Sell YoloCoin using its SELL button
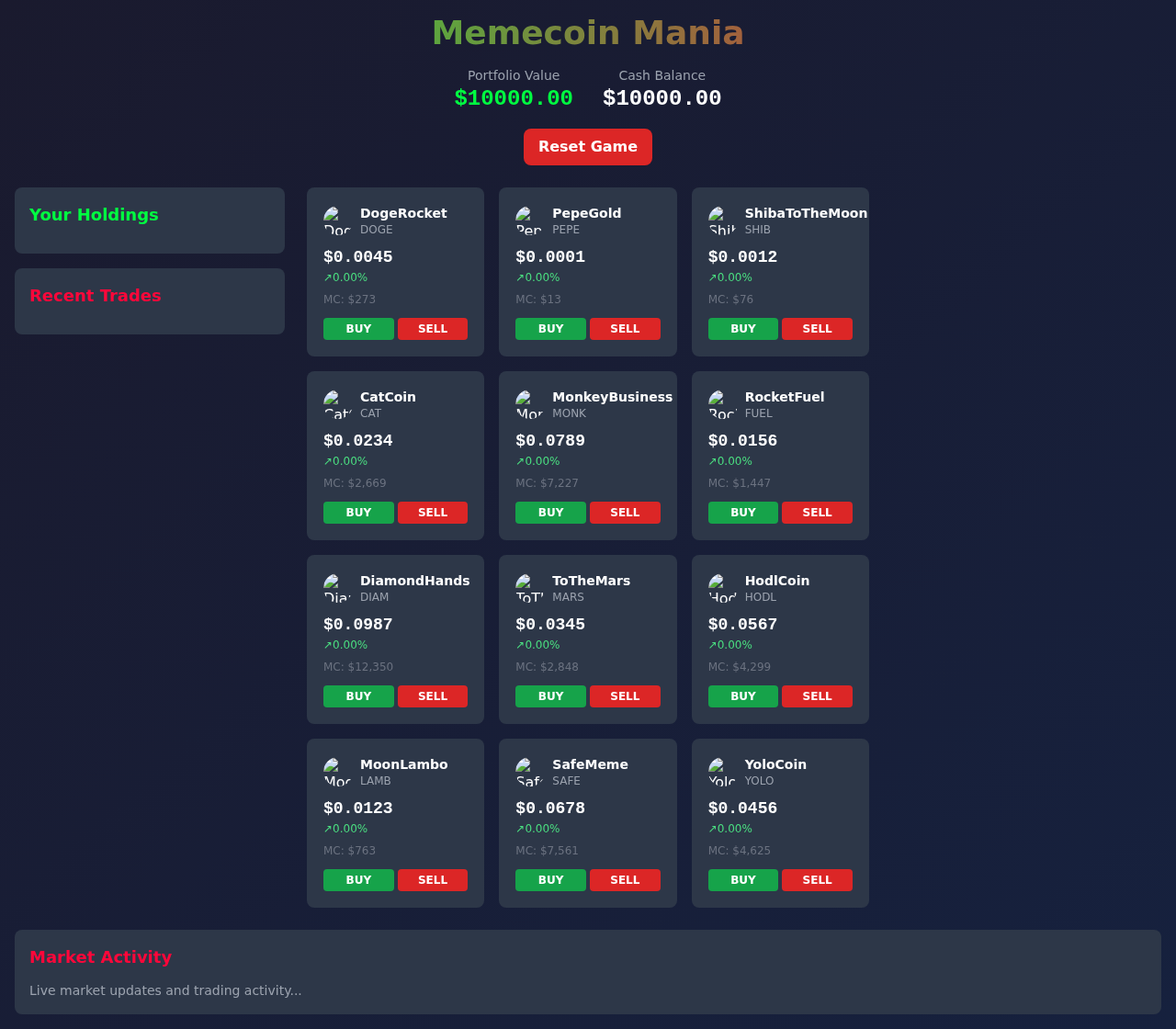This screenshot has height=1029, width=1176. click(817, 879)
